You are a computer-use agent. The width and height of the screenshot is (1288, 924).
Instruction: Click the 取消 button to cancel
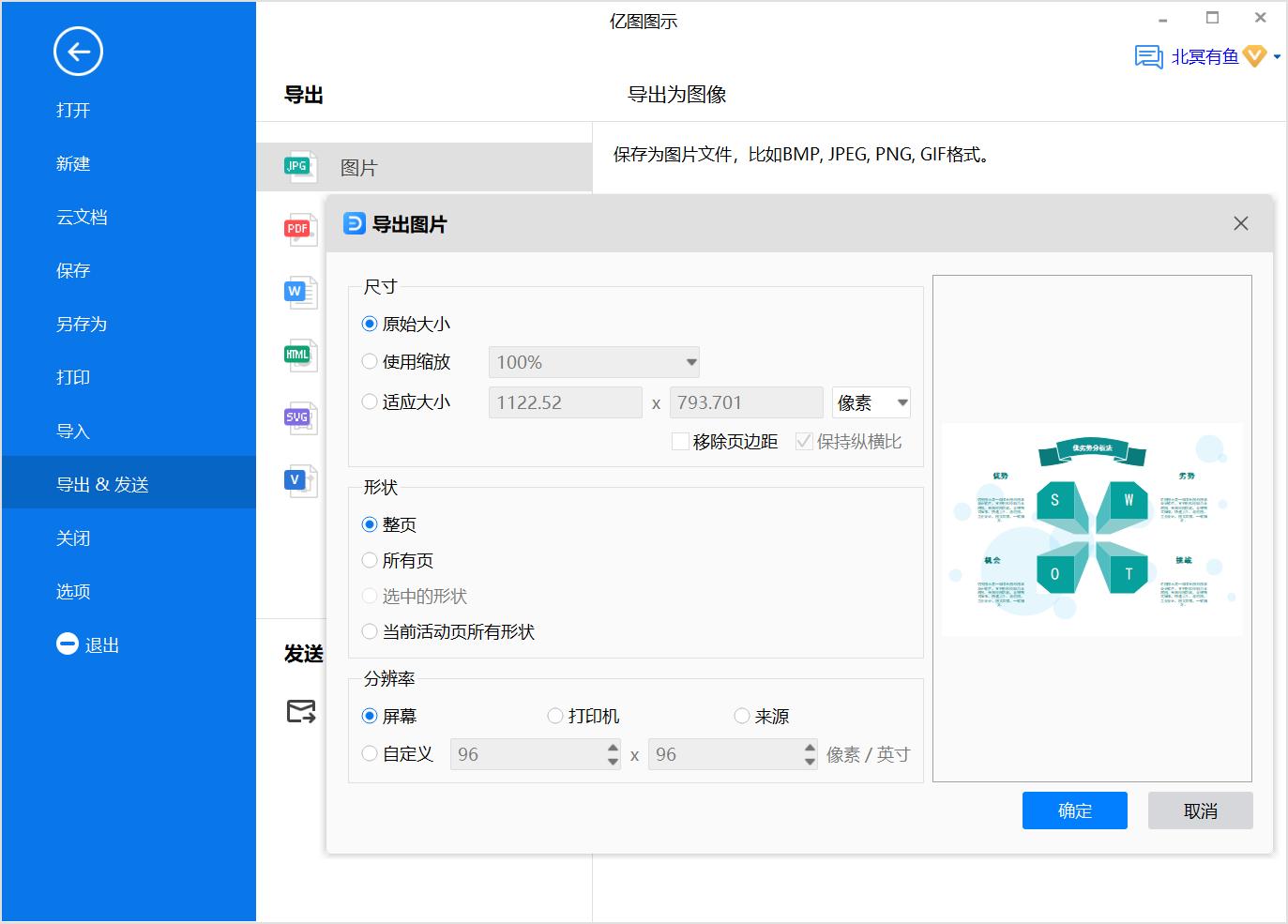pos(1200,810)
